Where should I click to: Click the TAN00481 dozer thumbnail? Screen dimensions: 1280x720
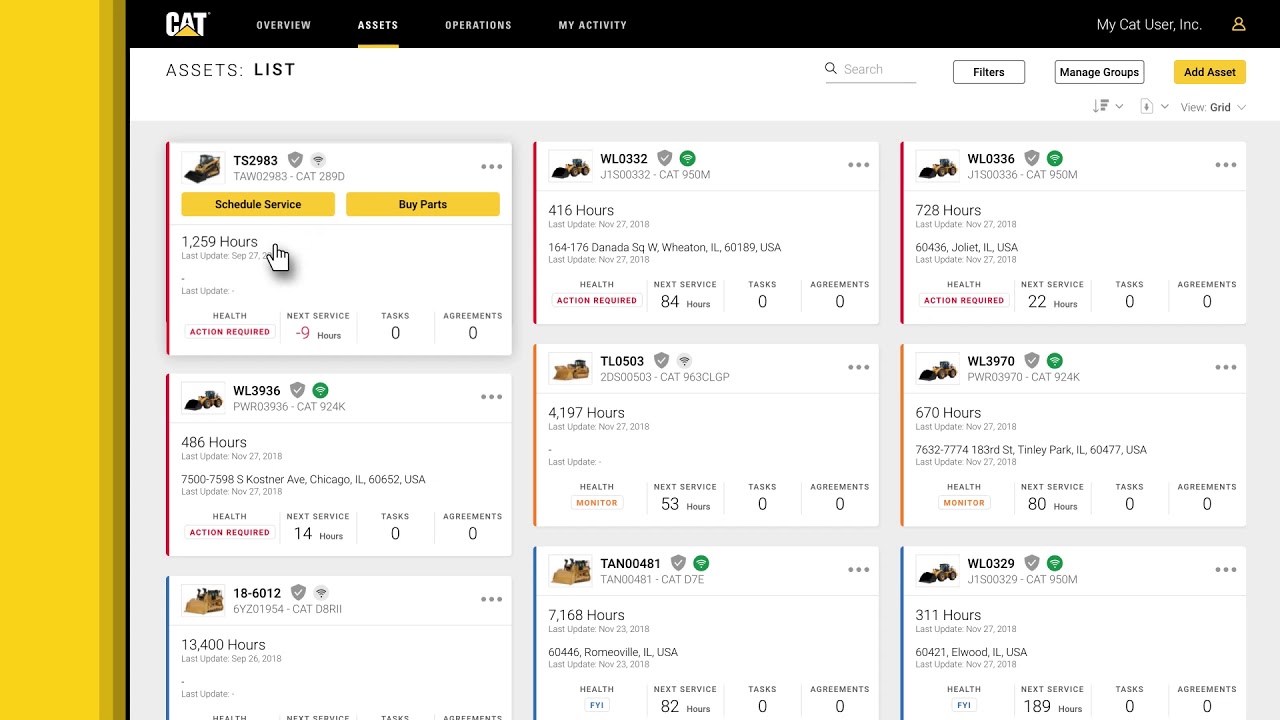570,570
